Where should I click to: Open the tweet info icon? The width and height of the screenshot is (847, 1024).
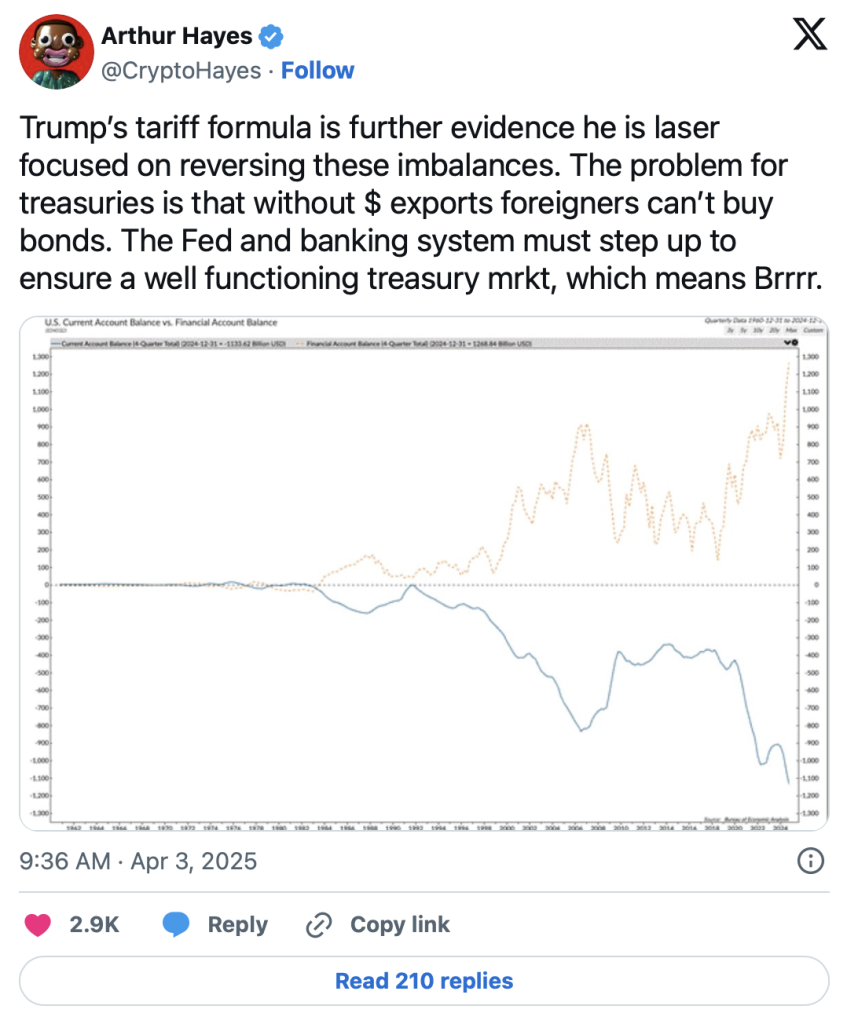809,860
